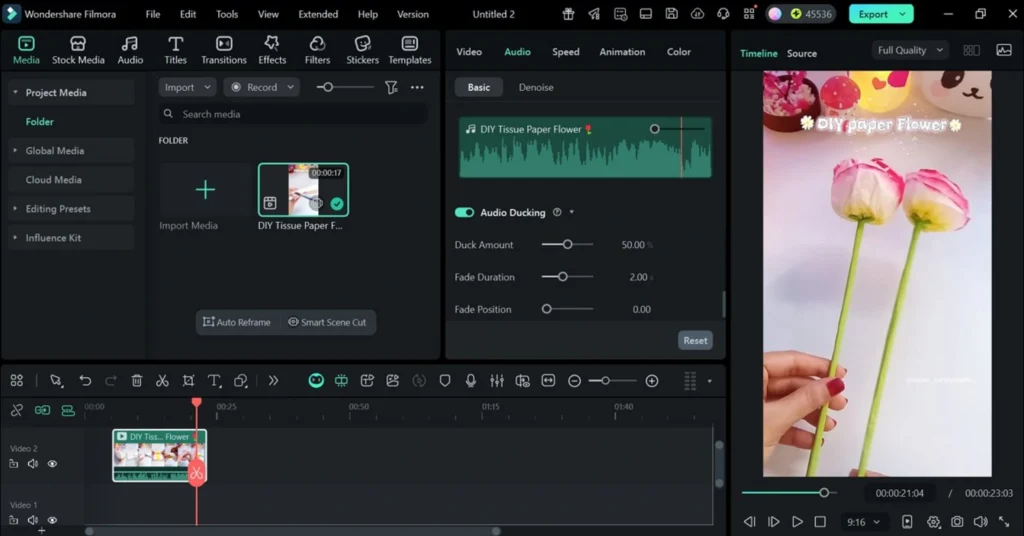Expand the Global Media tree item
This screenshot has width=1024, height=536.
point(15,151)
